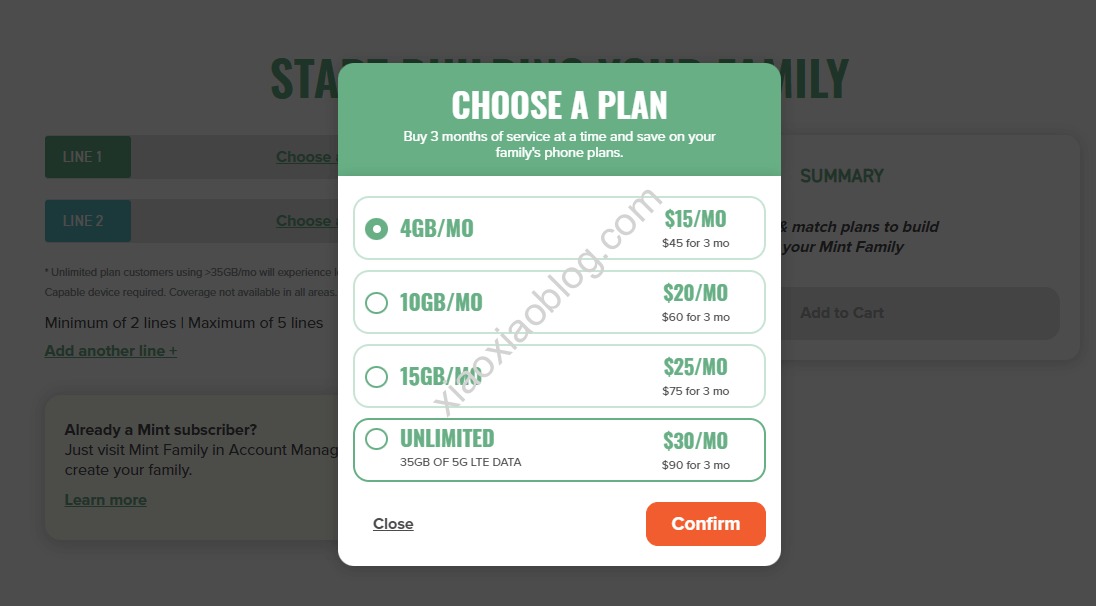The height and width of the screenshot is (606, 1096).
Task: Click the $20/MO price on the 10GB plan
Action: [x=695, y=293]
